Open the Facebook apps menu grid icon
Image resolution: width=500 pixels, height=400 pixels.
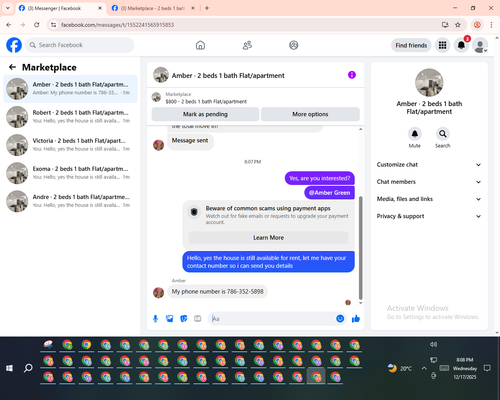(442, 45)
